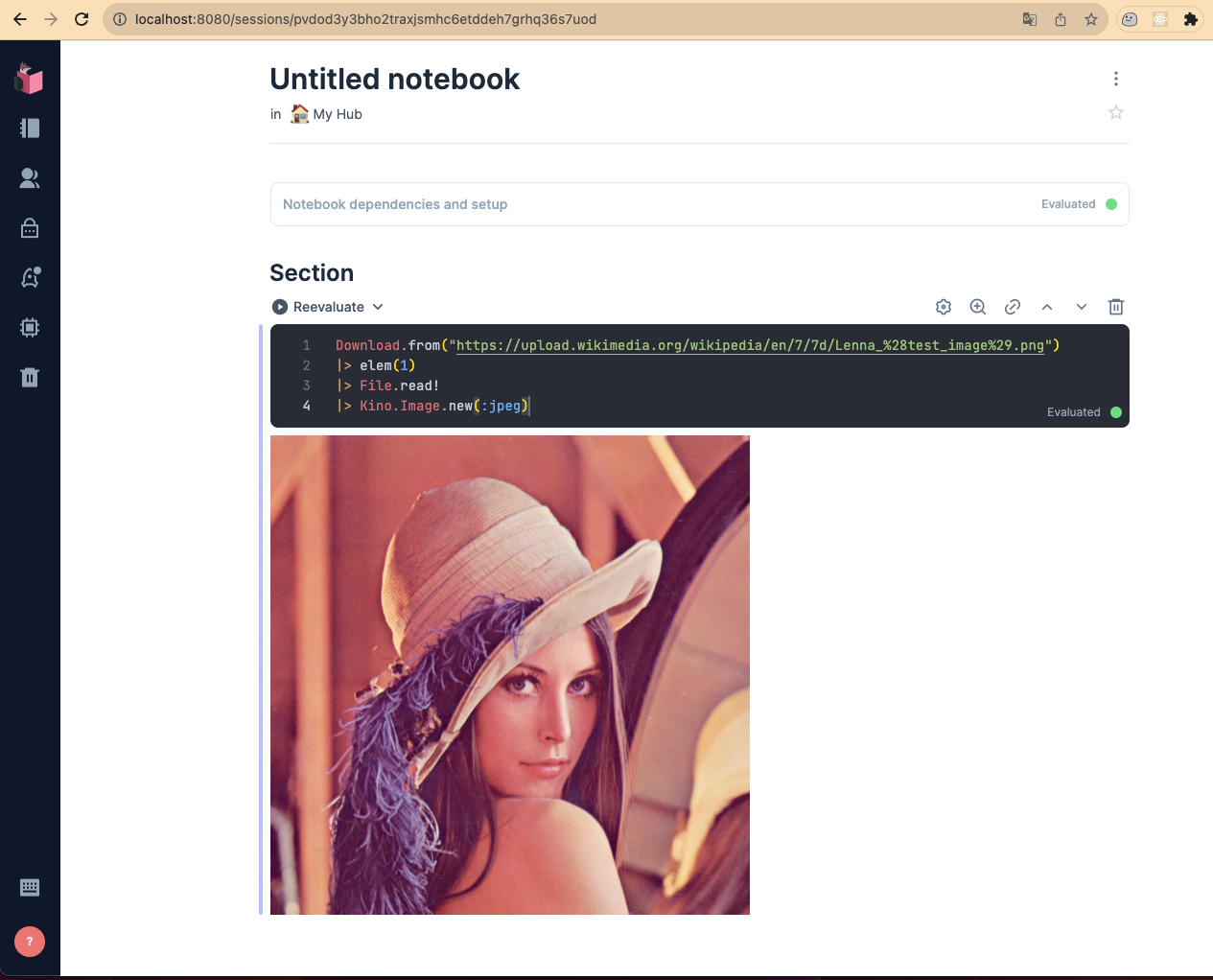Click the React devtools extension icon

(x=1160, y=19)
